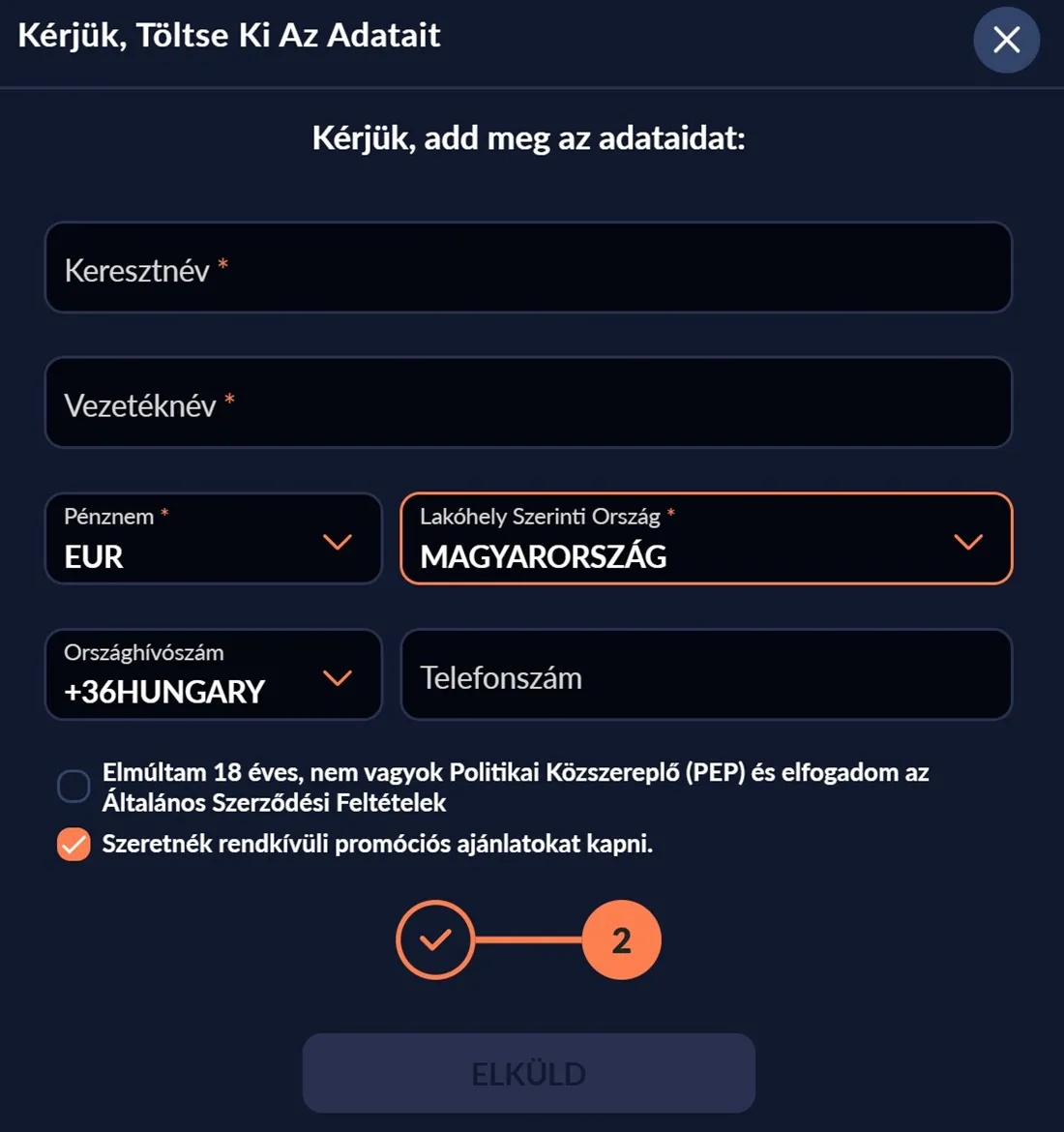
Task: Click the completed step one checkmark icon
Action: coord(435,939)
